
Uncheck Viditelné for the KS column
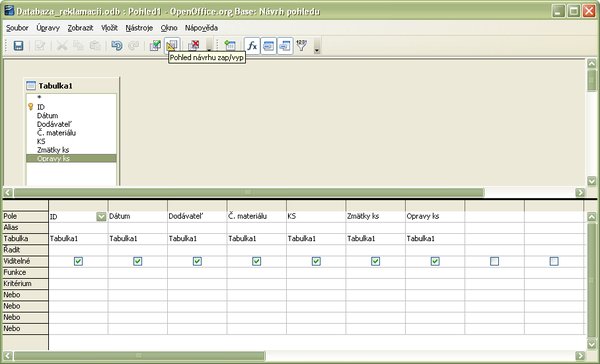pos(316,261)
